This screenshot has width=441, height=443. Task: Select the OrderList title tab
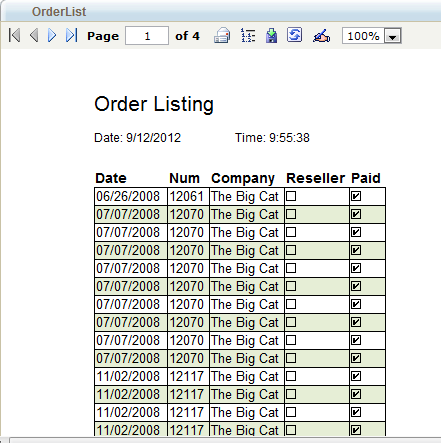59,12
